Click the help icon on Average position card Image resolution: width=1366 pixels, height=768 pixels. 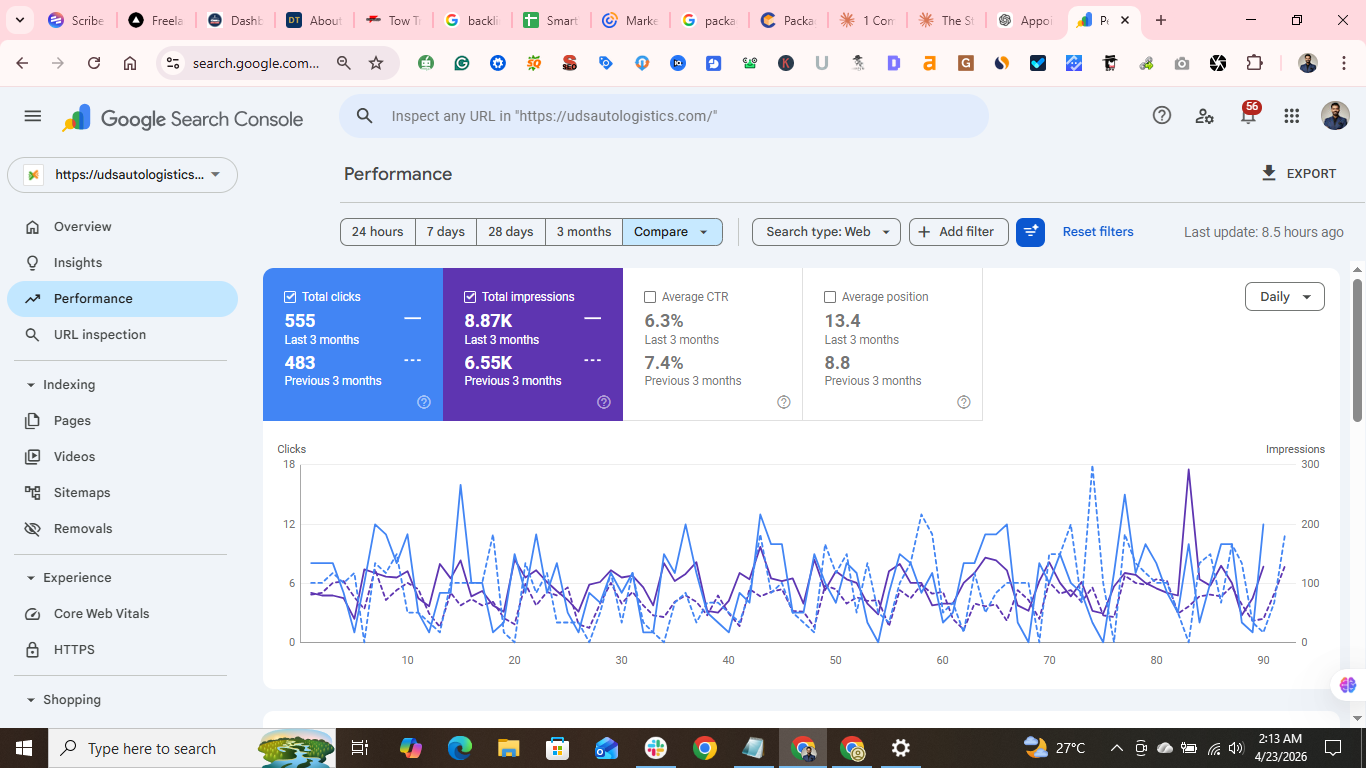pos(964,402)
